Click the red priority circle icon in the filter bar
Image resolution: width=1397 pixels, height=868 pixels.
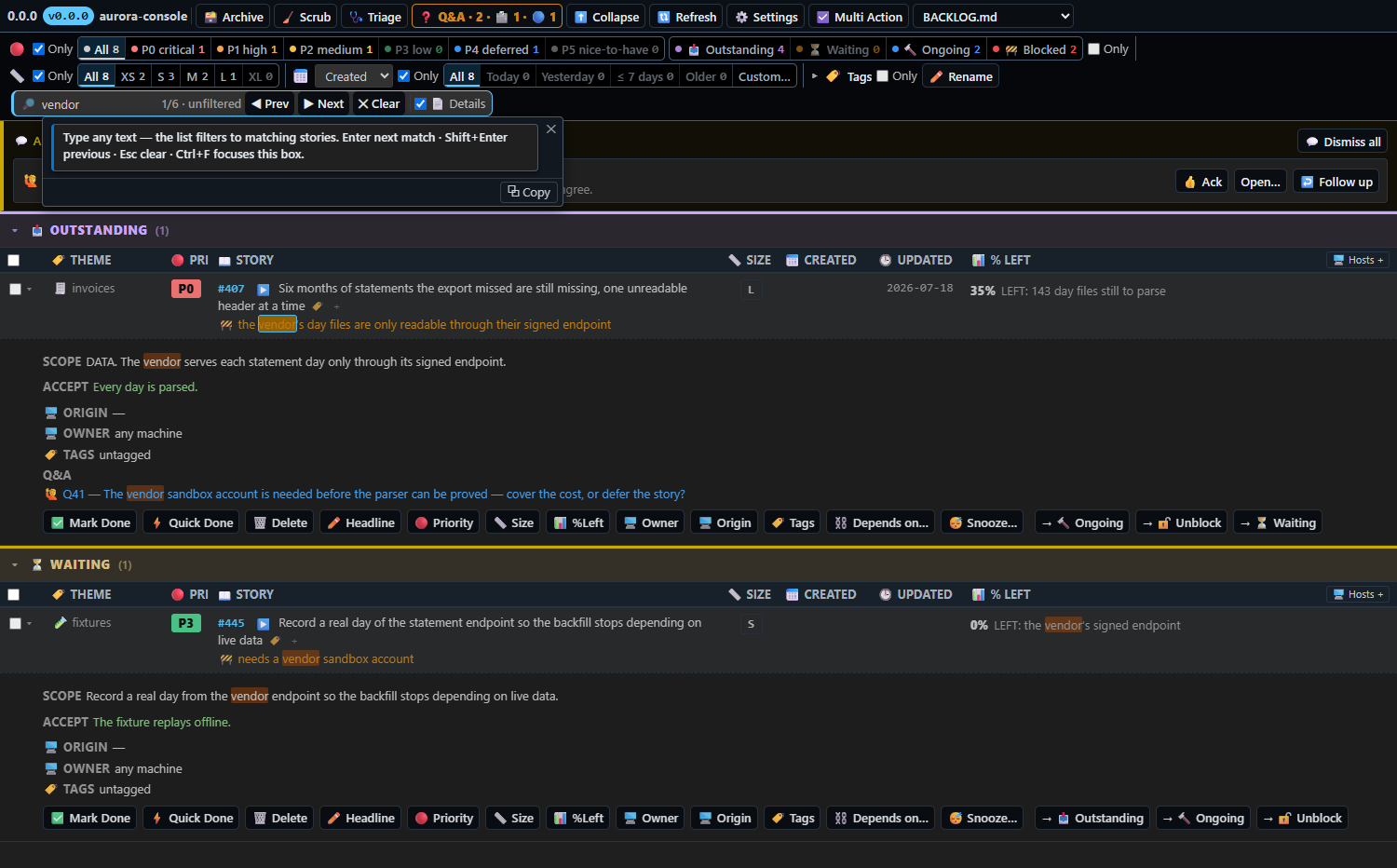17,49
